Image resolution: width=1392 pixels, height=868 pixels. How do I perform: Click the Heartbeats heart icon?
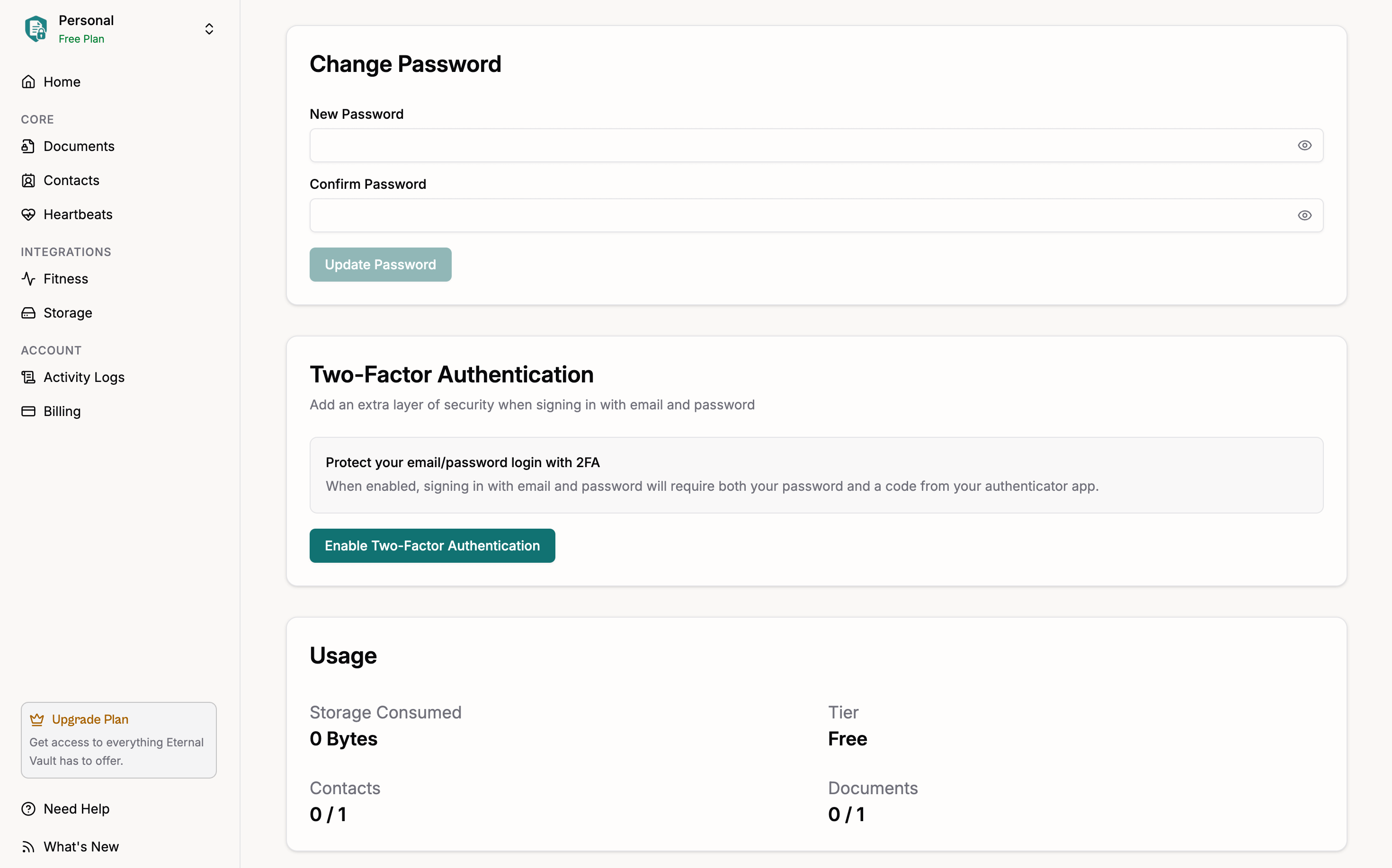28,215
